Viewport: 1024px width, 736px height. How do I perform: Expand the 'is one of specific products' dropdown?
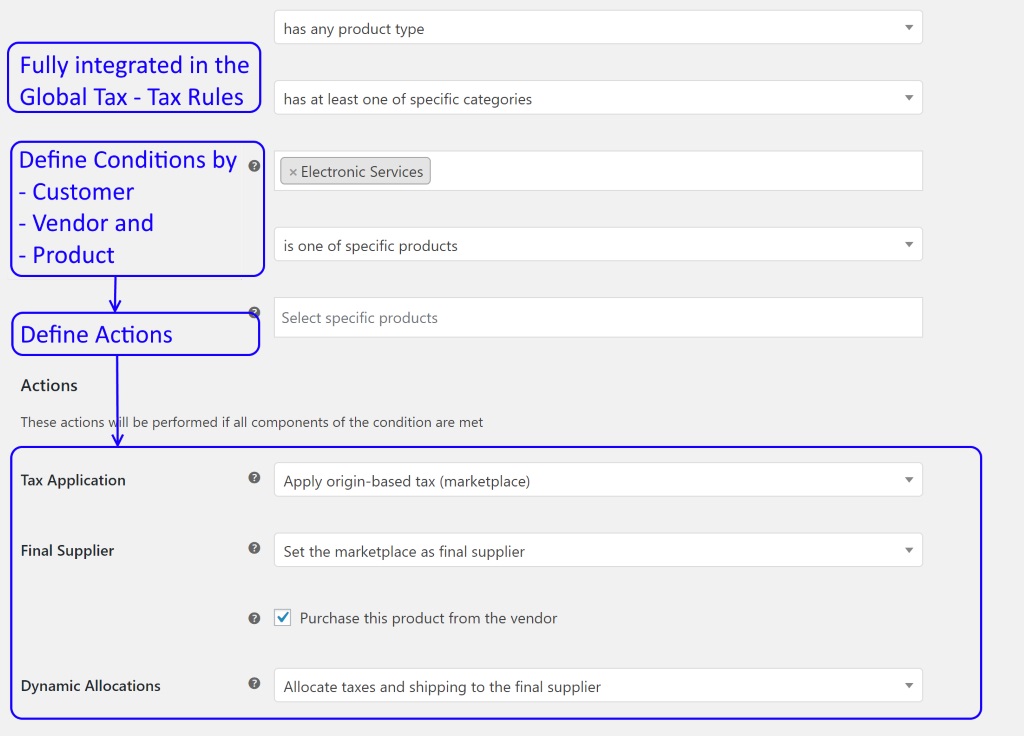[598, 244]
